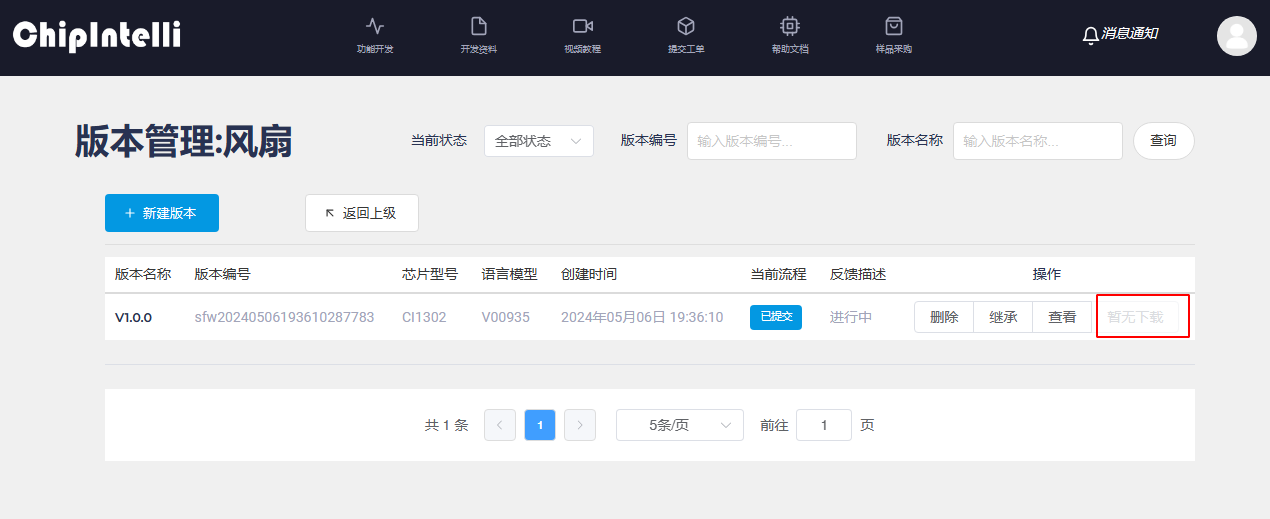Click the 反馈描述 column header
The width and height of the screenshot is (1270, 519).
click(858, 274)
